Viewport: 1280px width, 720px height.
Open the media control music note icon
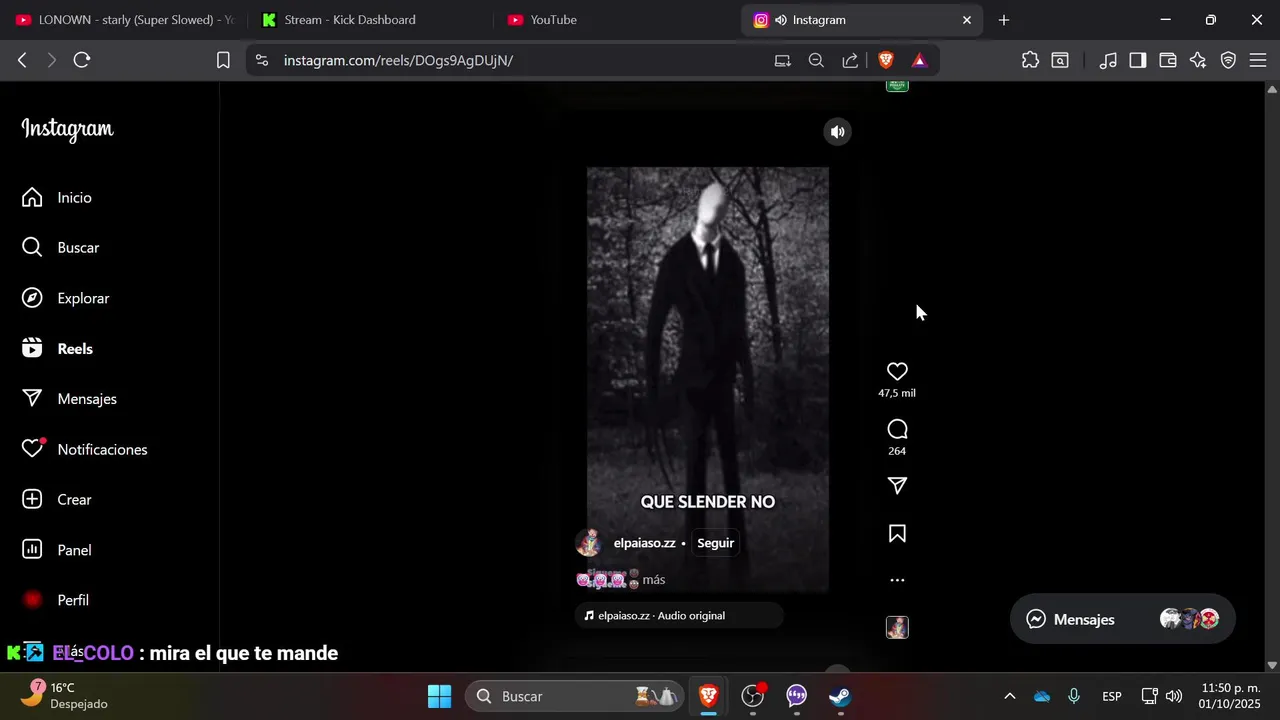tap(1108, 60)
